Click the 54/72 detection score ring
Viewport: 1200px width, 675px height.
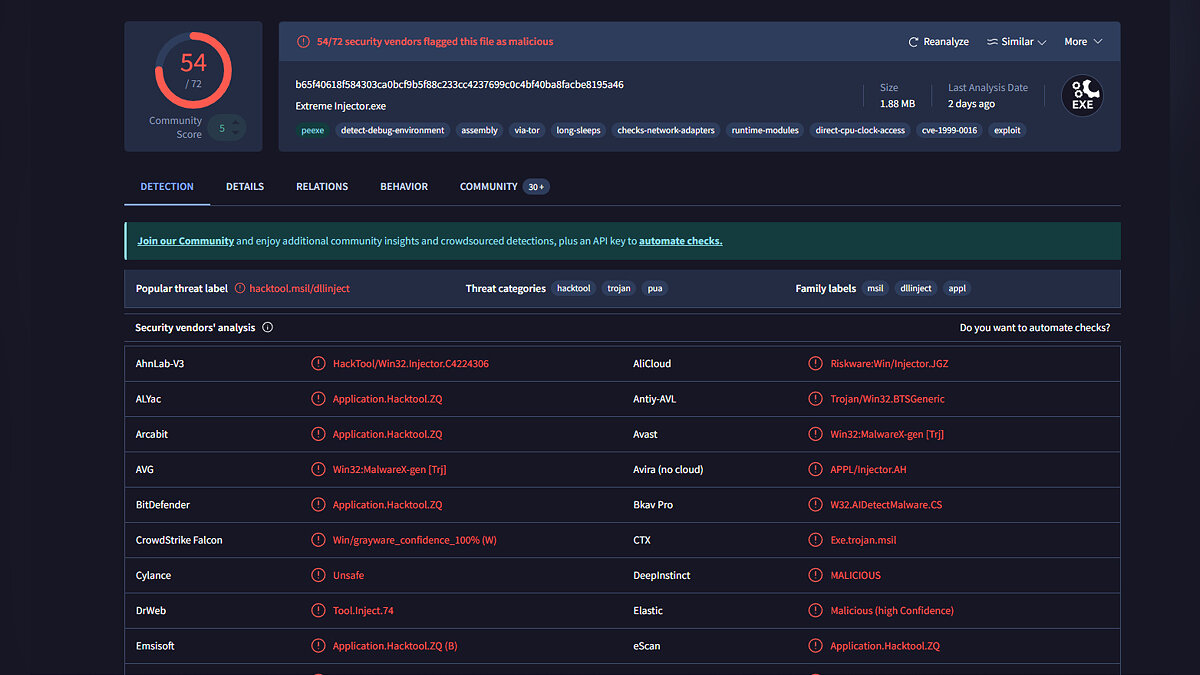[x=193, y=70]
